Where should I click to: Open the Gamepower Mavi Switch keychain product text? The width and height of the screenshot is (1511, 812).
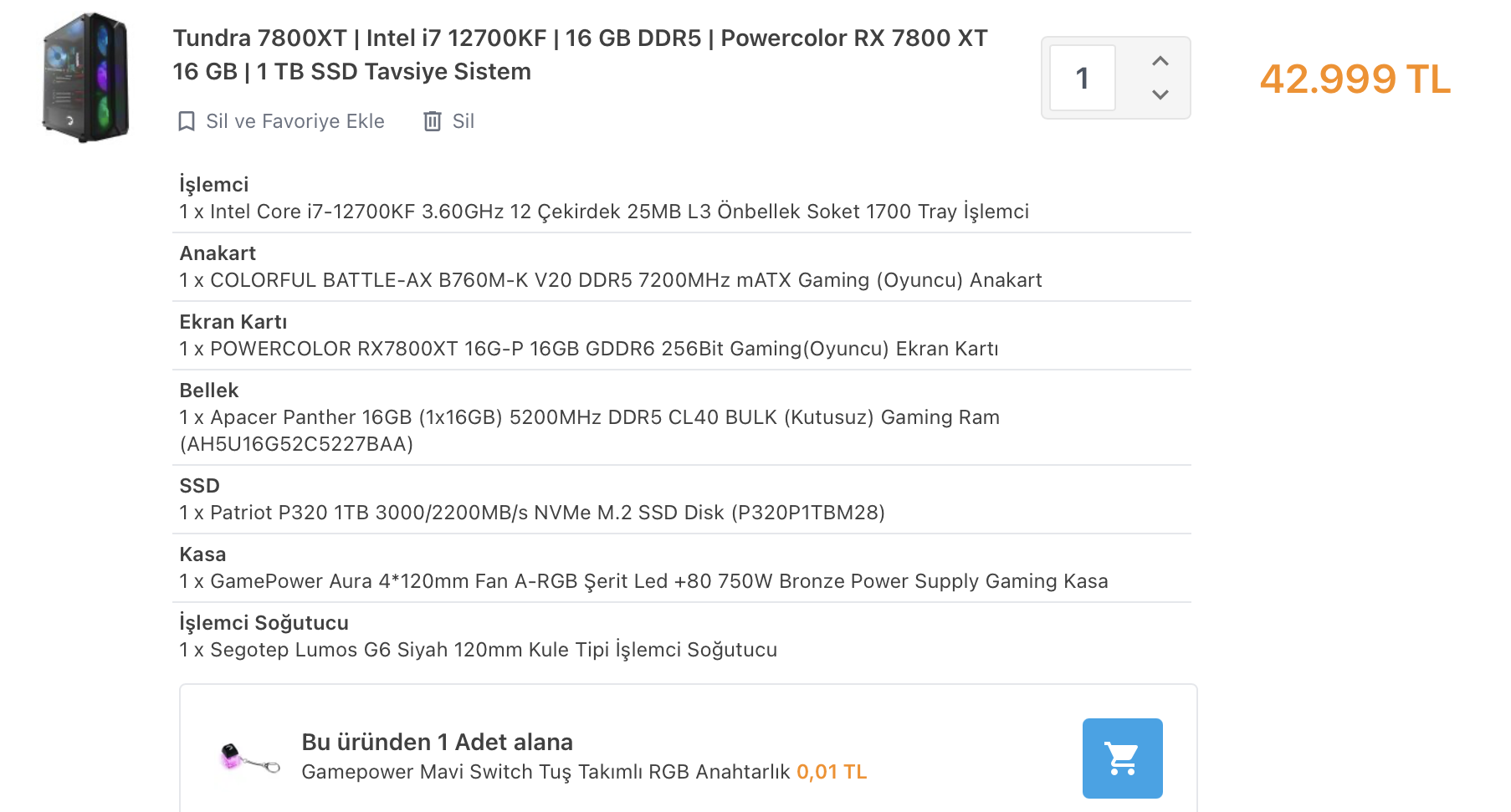pyautogui.click(x=545, y=772)
